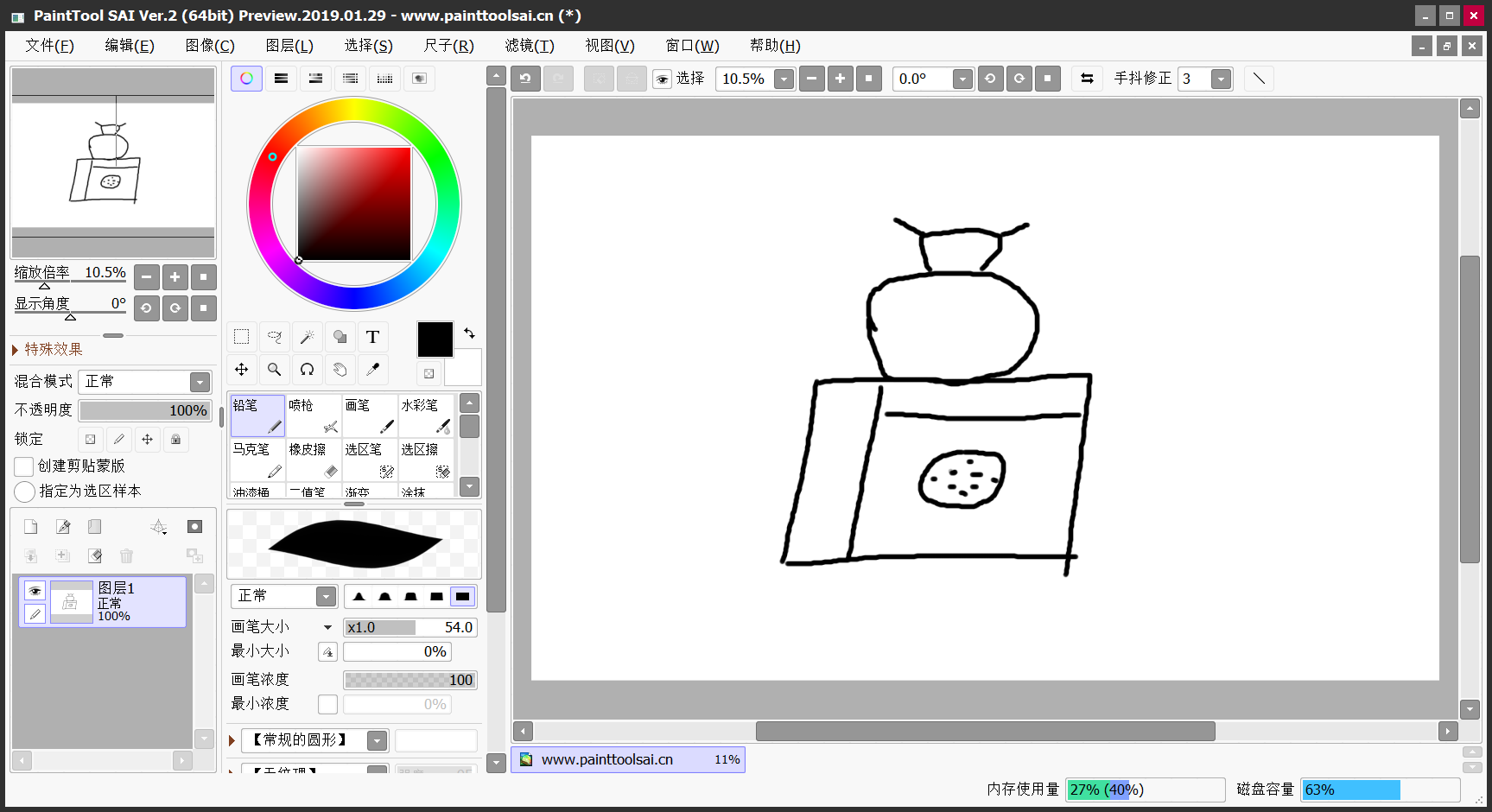Select the hand pan tool

click(340, 370)
